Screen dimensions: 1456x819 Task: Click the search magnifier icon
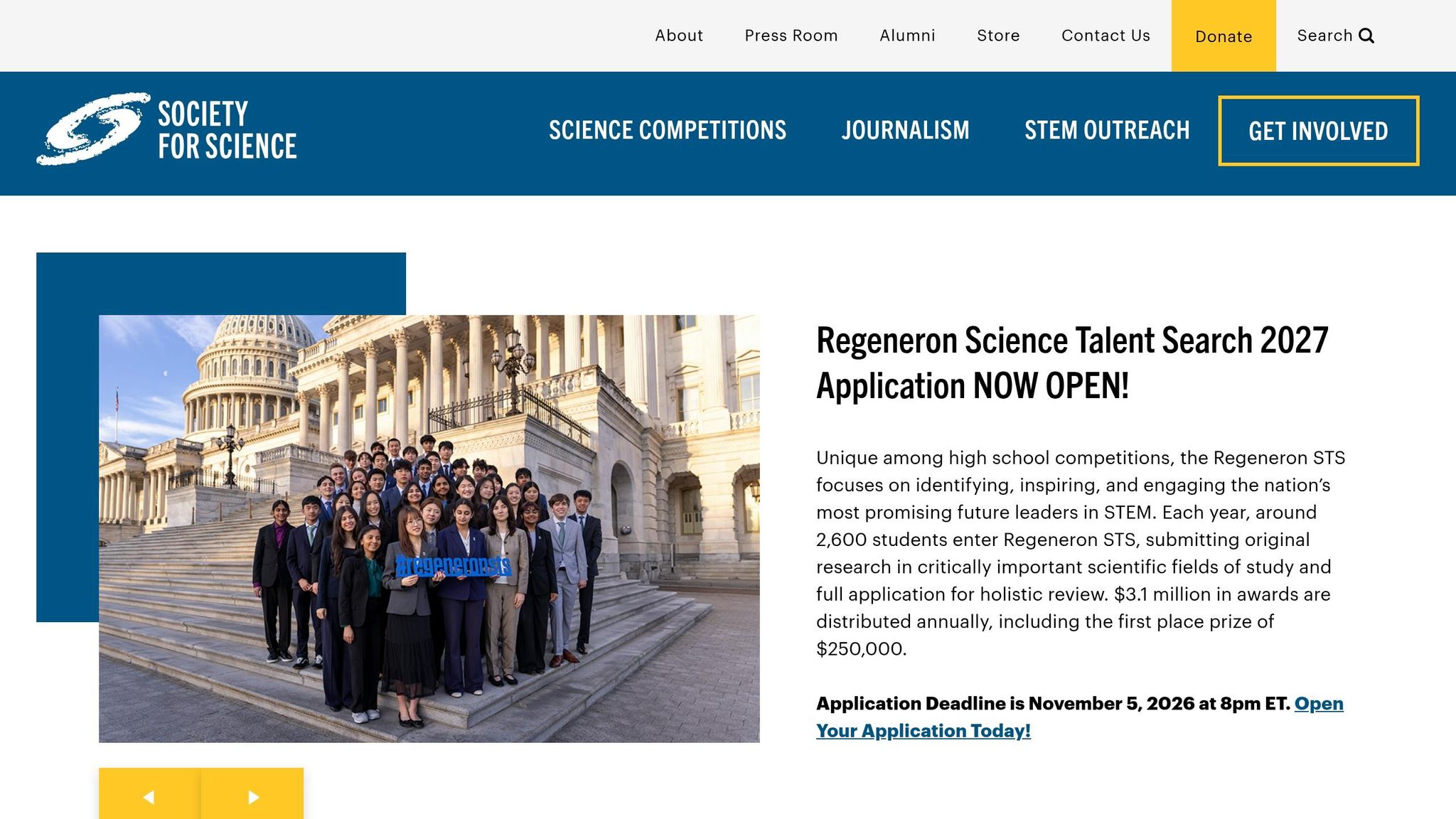tap(1366, 36)
